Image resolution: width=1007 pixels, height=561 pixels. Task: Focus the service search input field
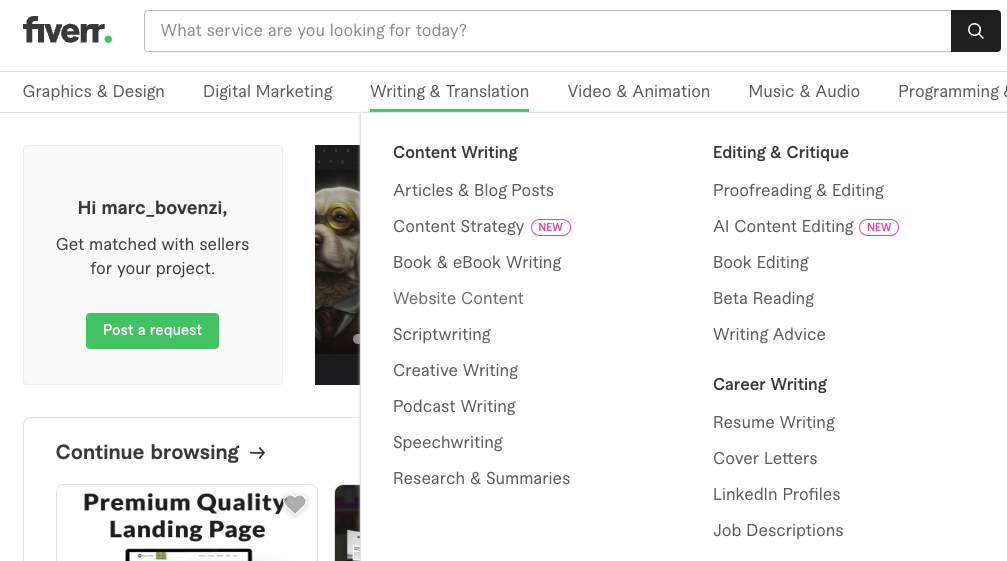click(548, 31)
